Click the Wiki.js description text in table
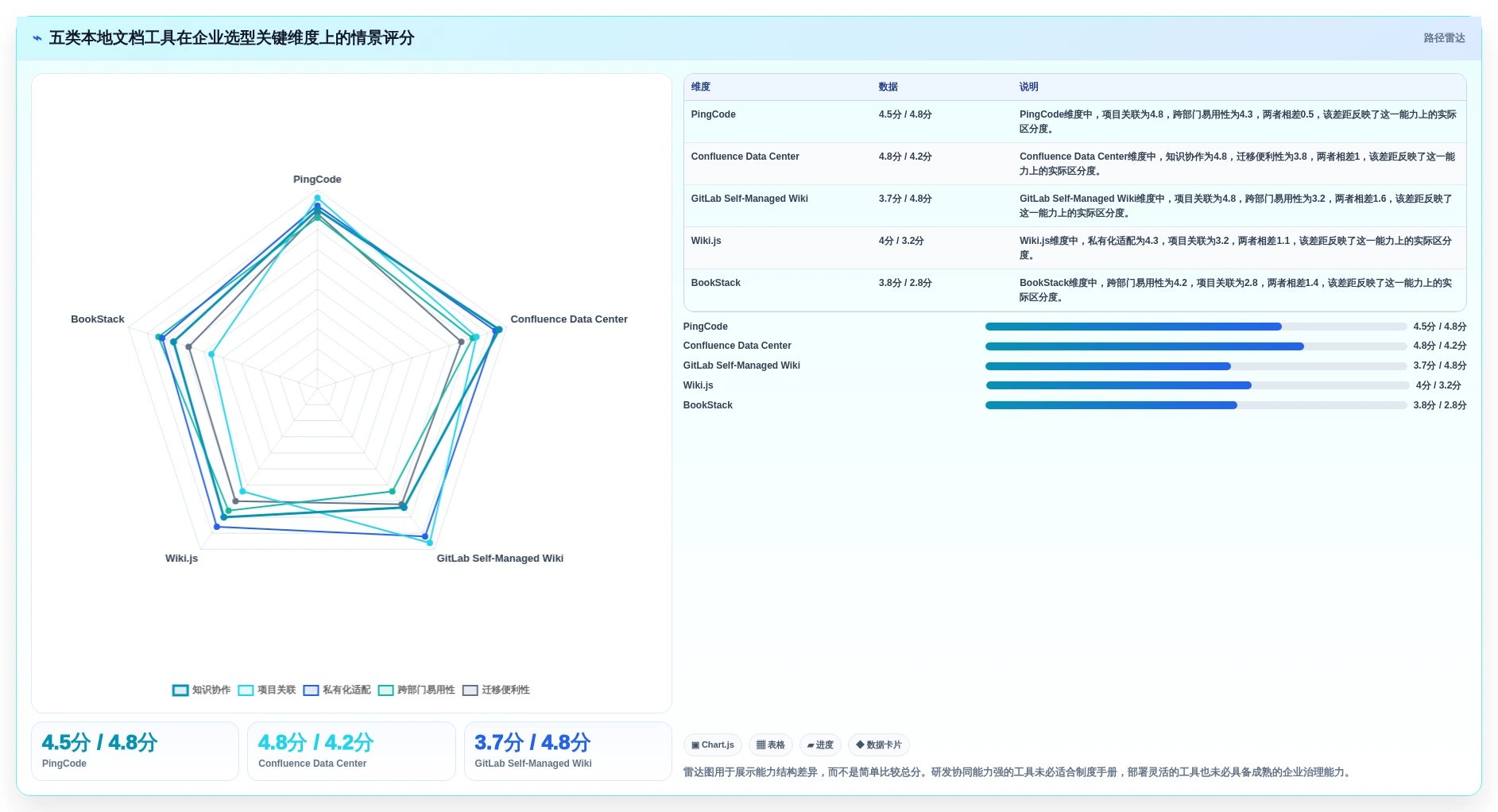 click(1236, 248)
